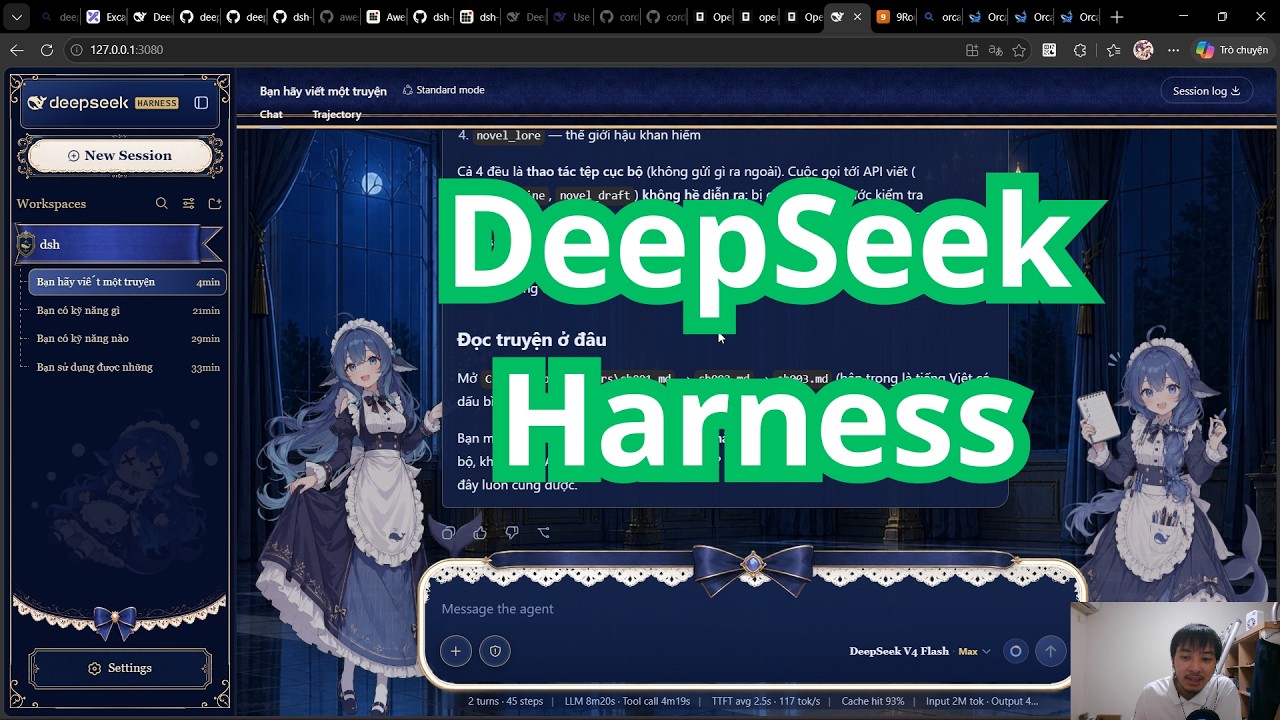
Task: Collapse the sidebar with the panel icon
Action: (201, 103)
